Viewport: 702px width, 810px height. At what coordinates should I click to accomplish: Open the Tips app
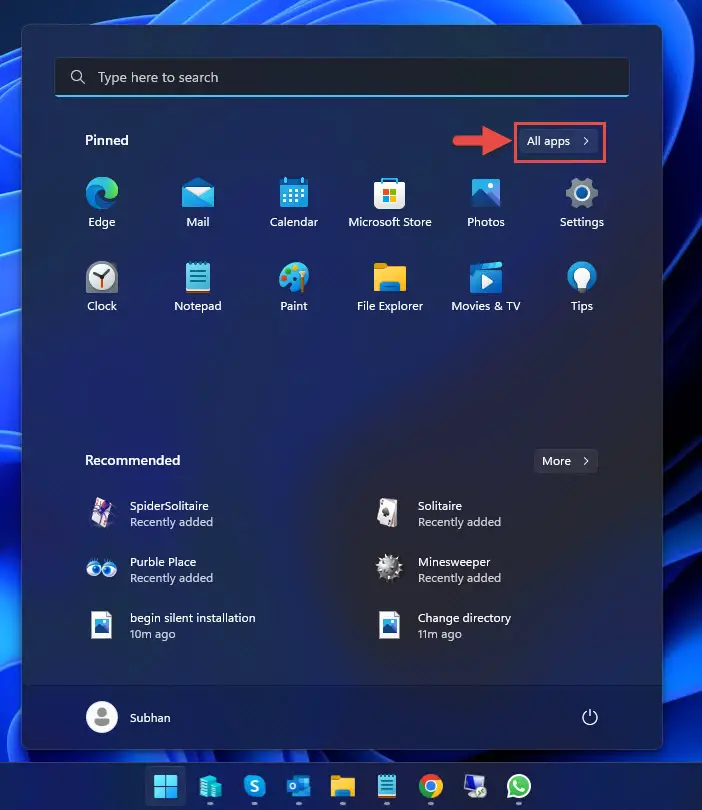point(582,286)
